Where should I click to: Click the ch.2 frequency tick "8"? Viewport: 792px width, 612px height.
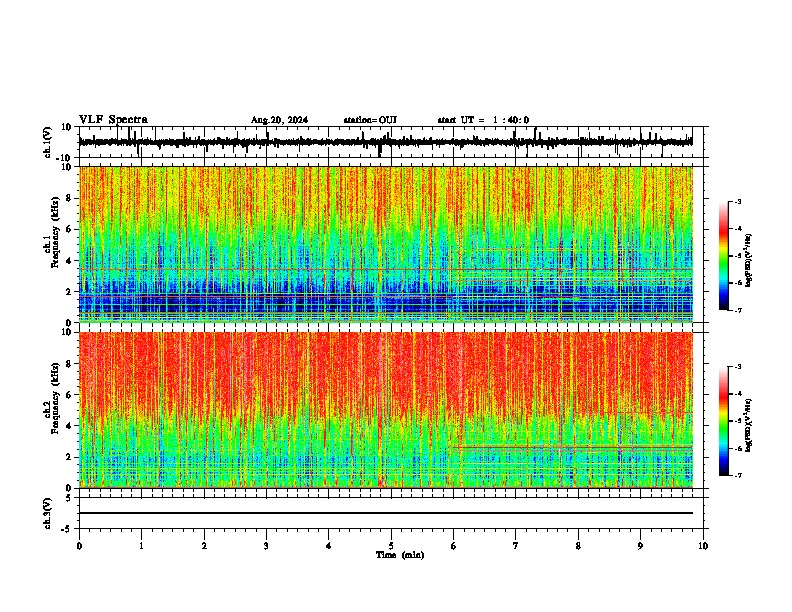point(70,364)
